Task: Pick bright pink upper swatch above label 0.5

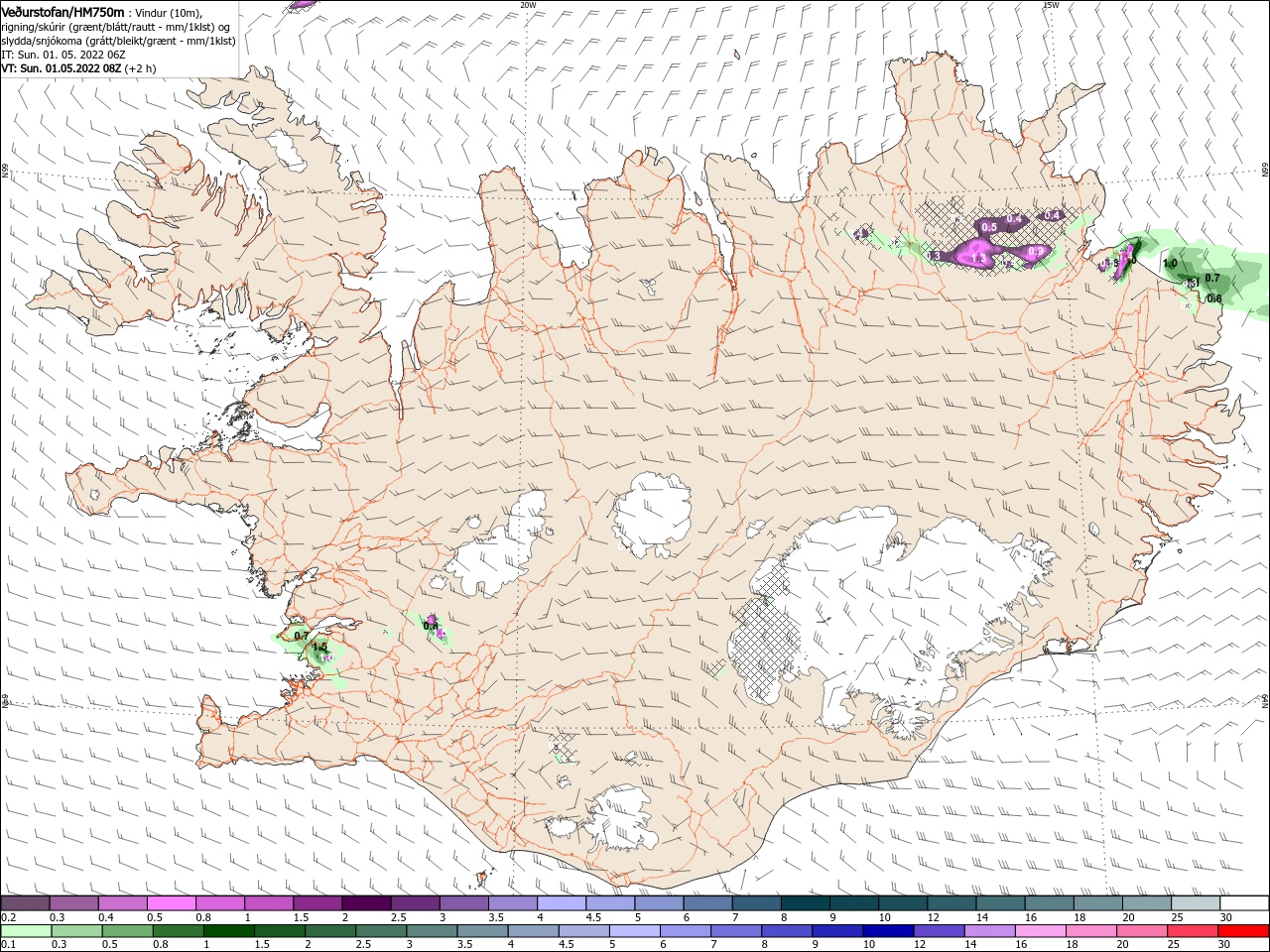Action: click(171, 903)
